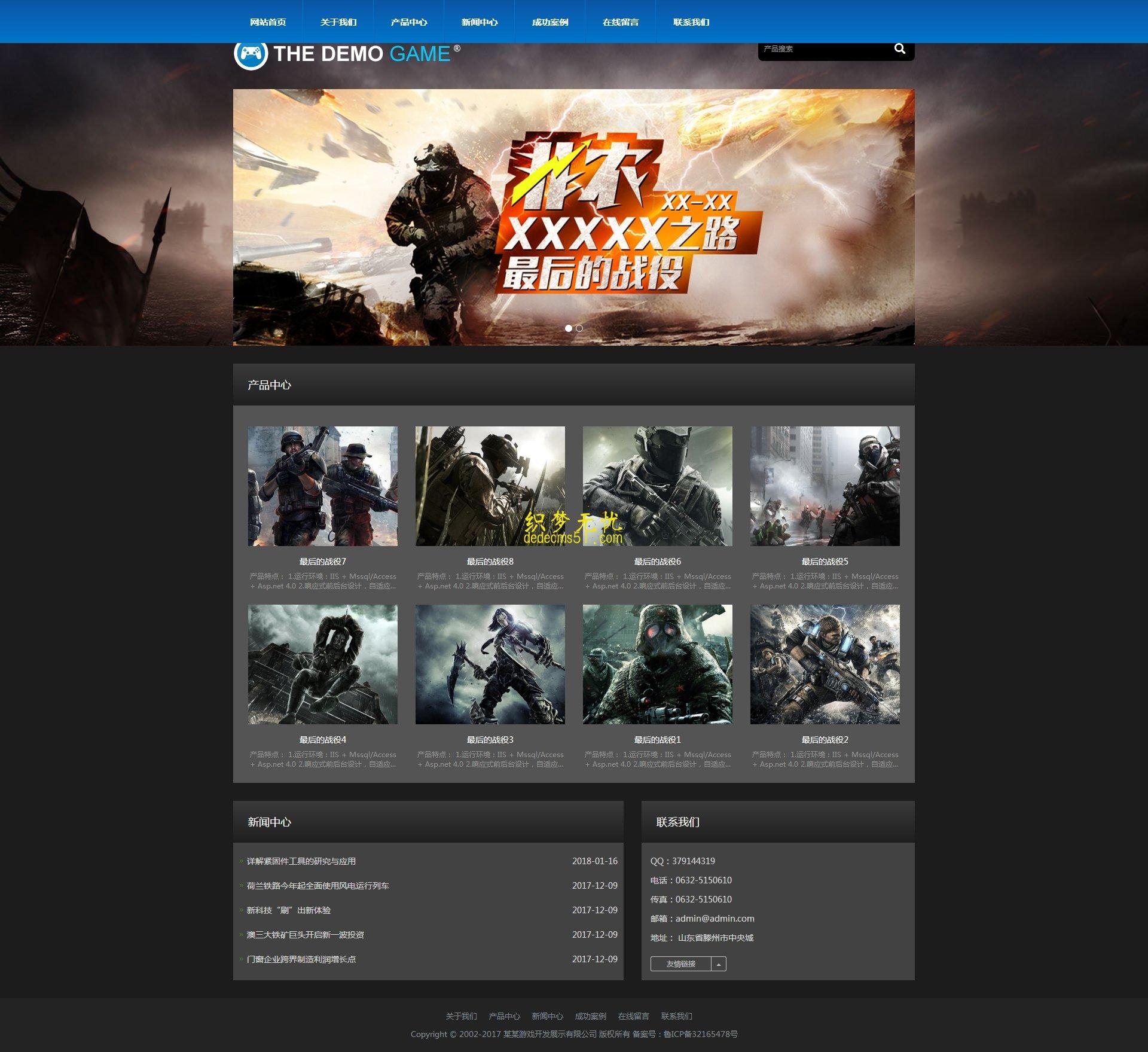
Task: Click the 最后的战役2 product description text
Action: pos(825,760)
